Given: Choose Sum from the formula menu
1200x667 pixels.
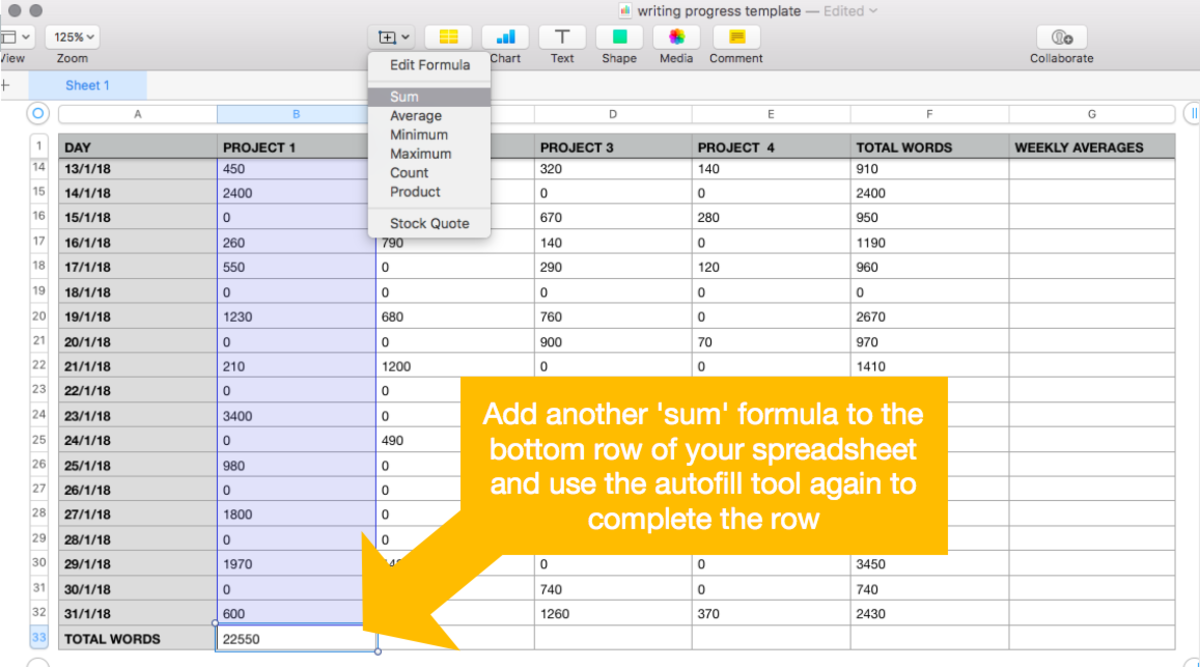Looking at the screenshot, I should tap(405, 97).
